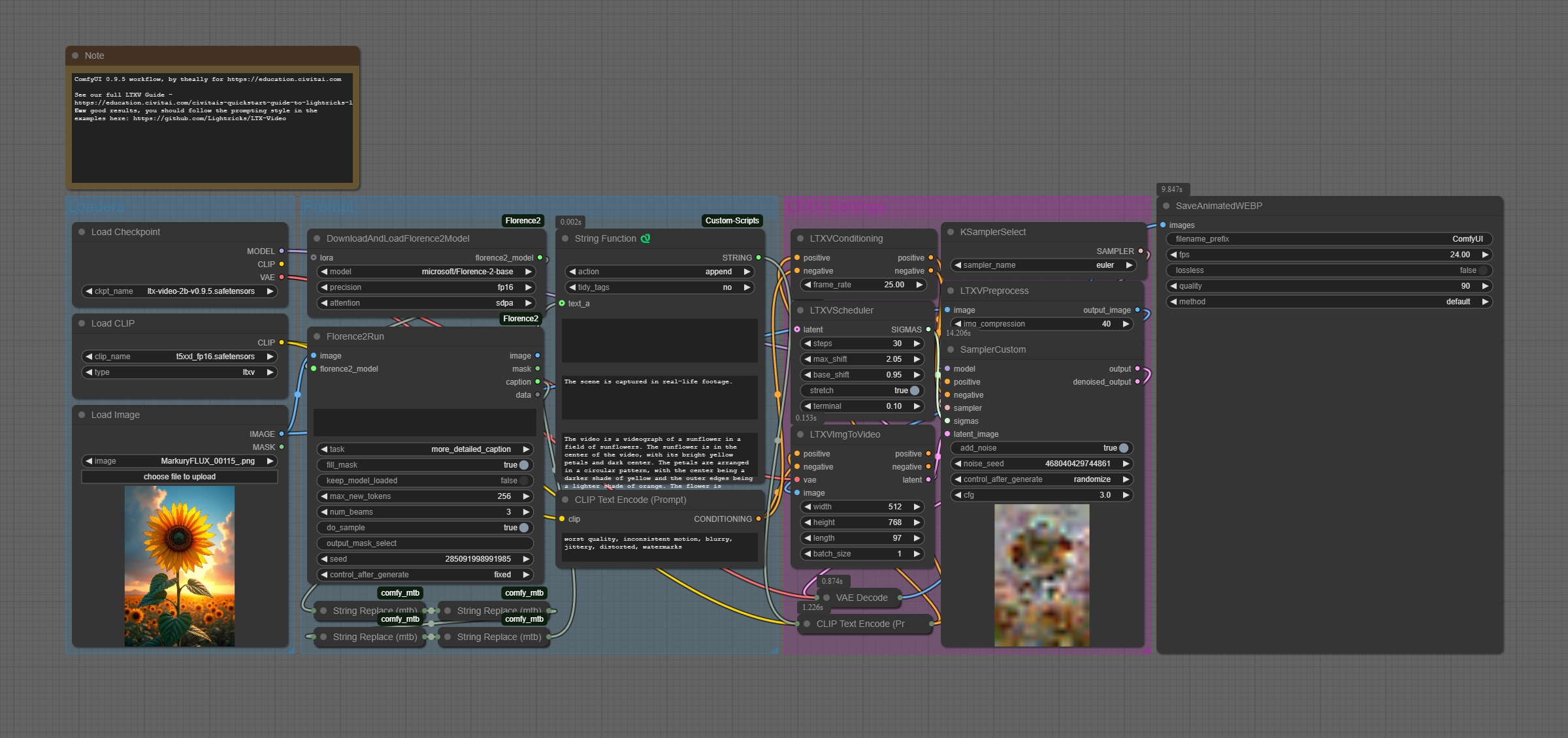Toggle lossless setting in SaveAnimatedWEBP

(1482, 270)
